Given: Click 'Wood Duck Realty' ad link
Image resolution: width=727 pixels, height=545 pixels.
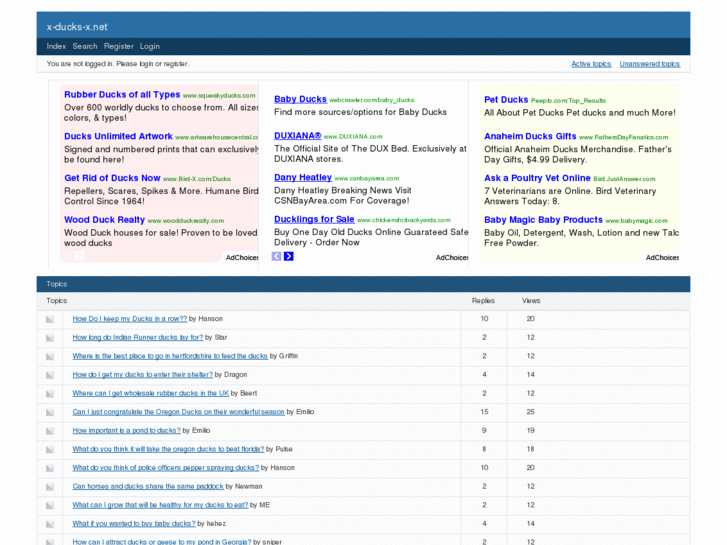Looking at the screenshot, I should point(104,220).
